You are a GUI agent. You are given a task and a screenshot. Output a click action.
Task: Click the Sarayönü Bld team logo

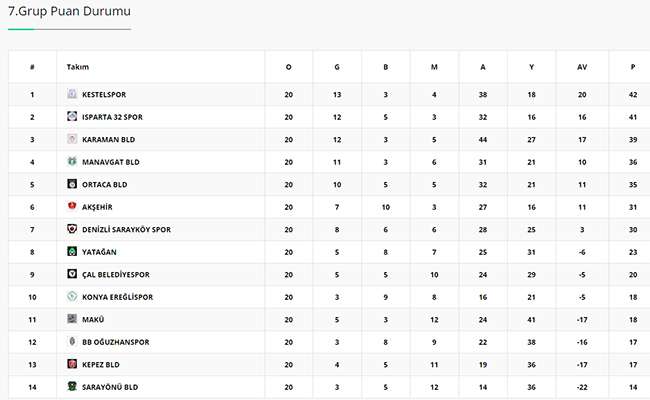72,386
